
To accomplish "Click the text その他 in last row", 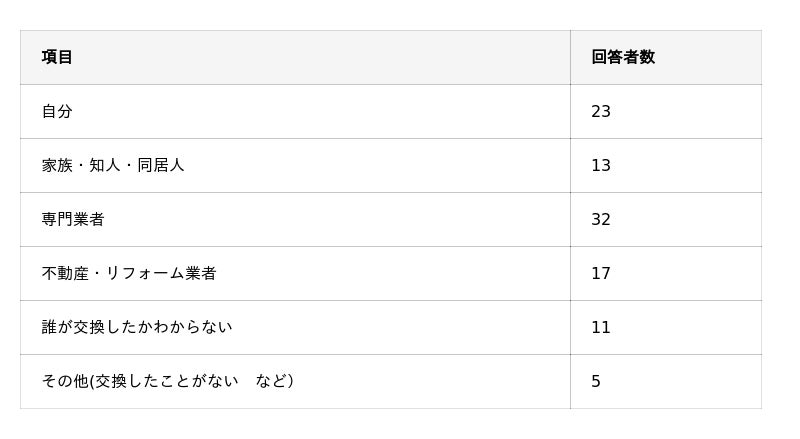I will tap(65, 381).
